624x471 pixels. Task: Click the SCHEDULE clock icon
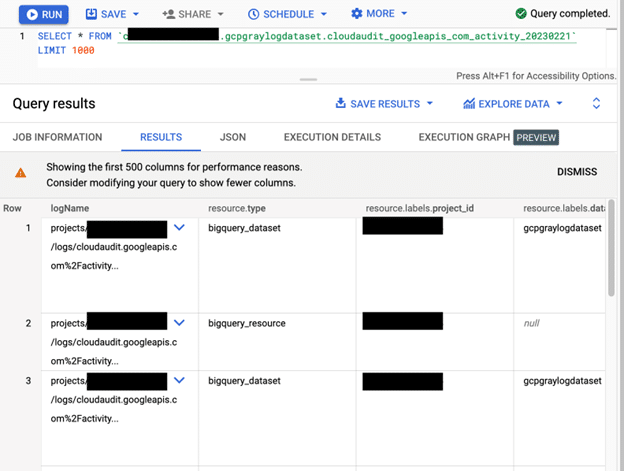coord(254,14)
